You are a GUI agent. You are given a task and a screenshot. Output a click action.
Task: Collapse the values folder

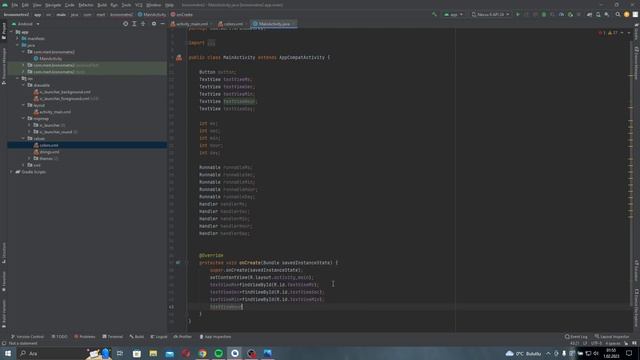tap(23, 138)
